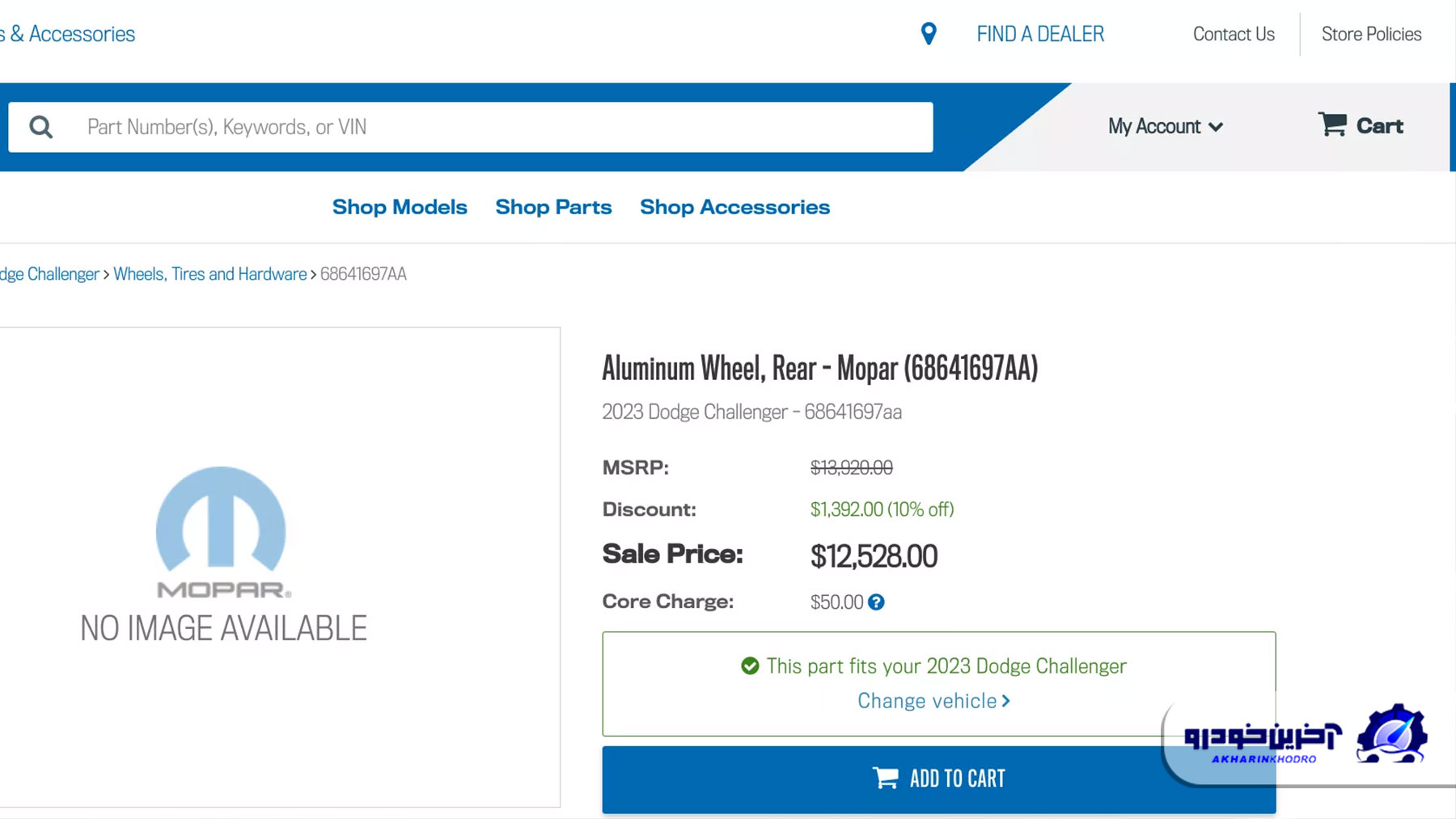Go to Dodge Challenger breadcrumb
This screenshot has width=1456, height=819.
coord(49,274)
